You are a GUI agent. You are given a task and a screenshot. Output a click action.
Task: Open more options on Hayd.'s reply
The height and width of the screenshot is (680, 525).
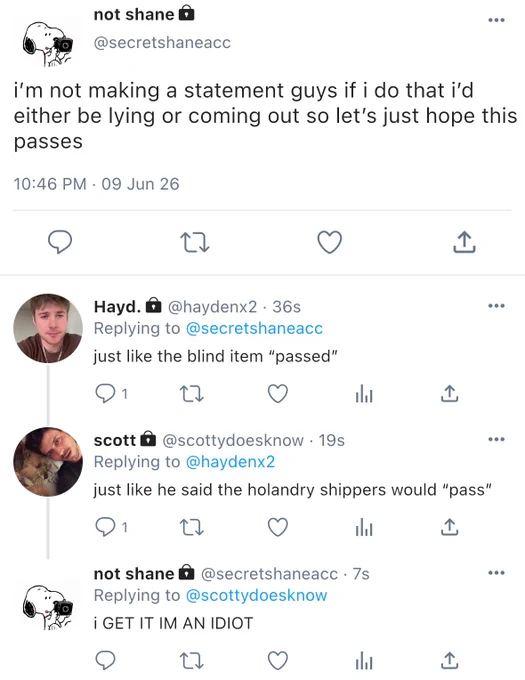pyautogui.click(x=496, y=306)
